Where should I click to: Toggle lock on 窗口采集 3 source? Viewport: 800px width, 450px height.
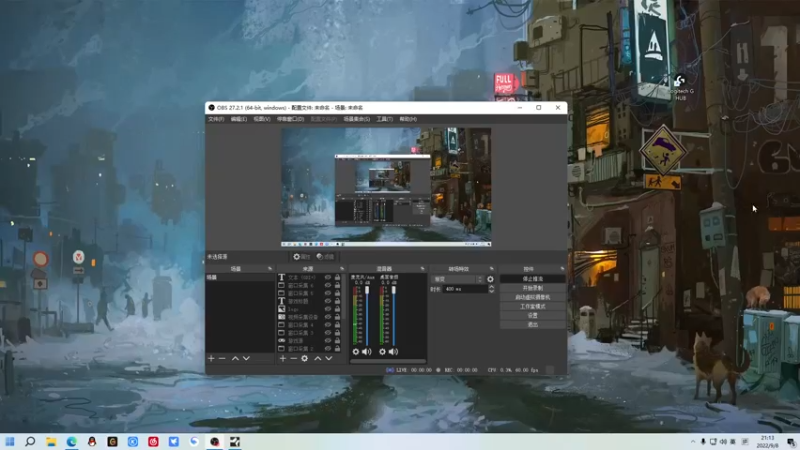[337, 333]
